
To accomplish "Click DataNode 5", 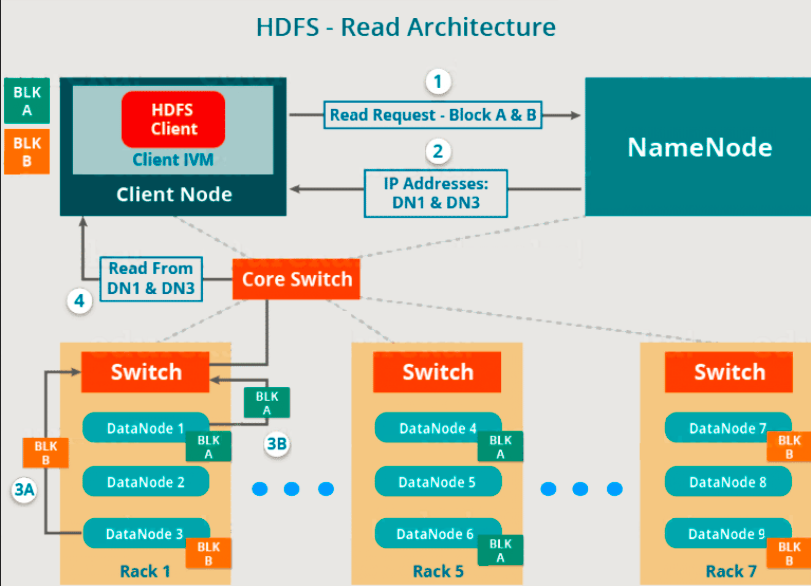I will [x=438, y=482].
